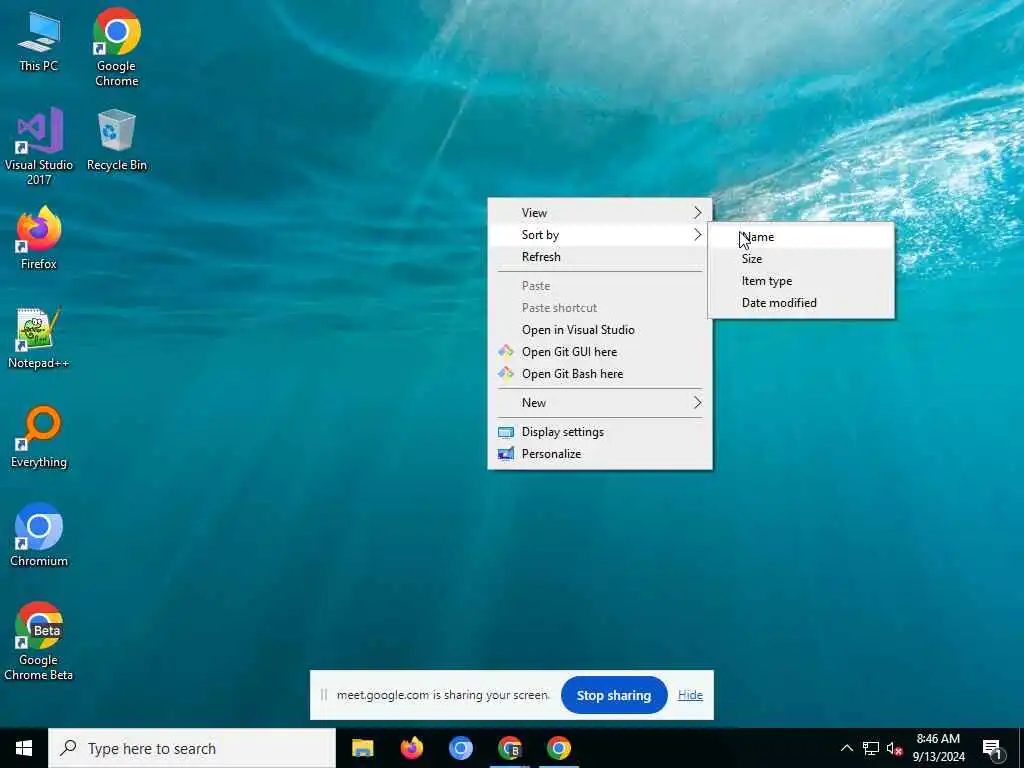1024x768 pixels.
Task: Open Personalize from the context menu
Action: [x=600, y=454]
